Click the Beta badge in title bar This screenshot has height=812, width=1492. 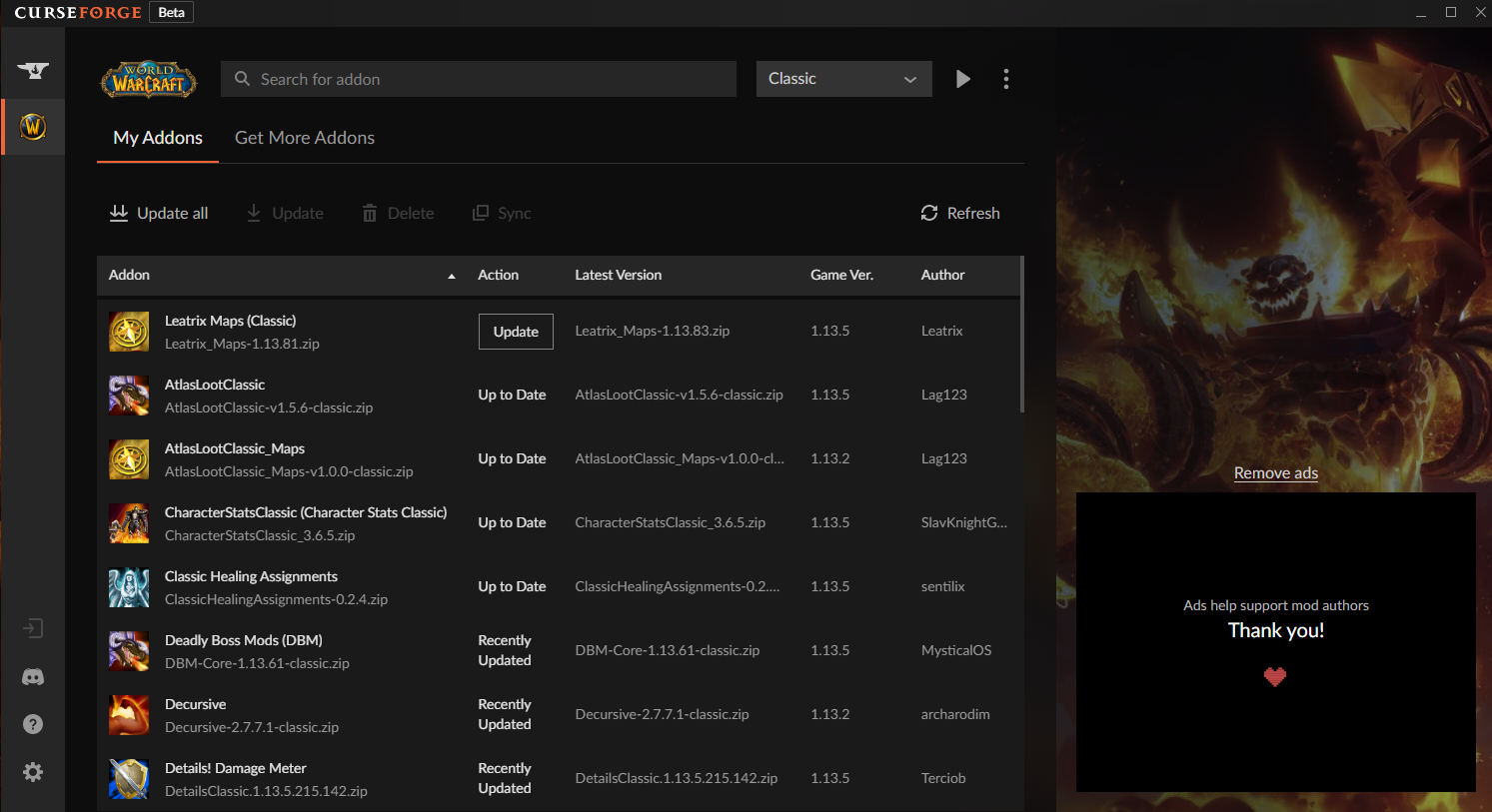click(171, 12)
